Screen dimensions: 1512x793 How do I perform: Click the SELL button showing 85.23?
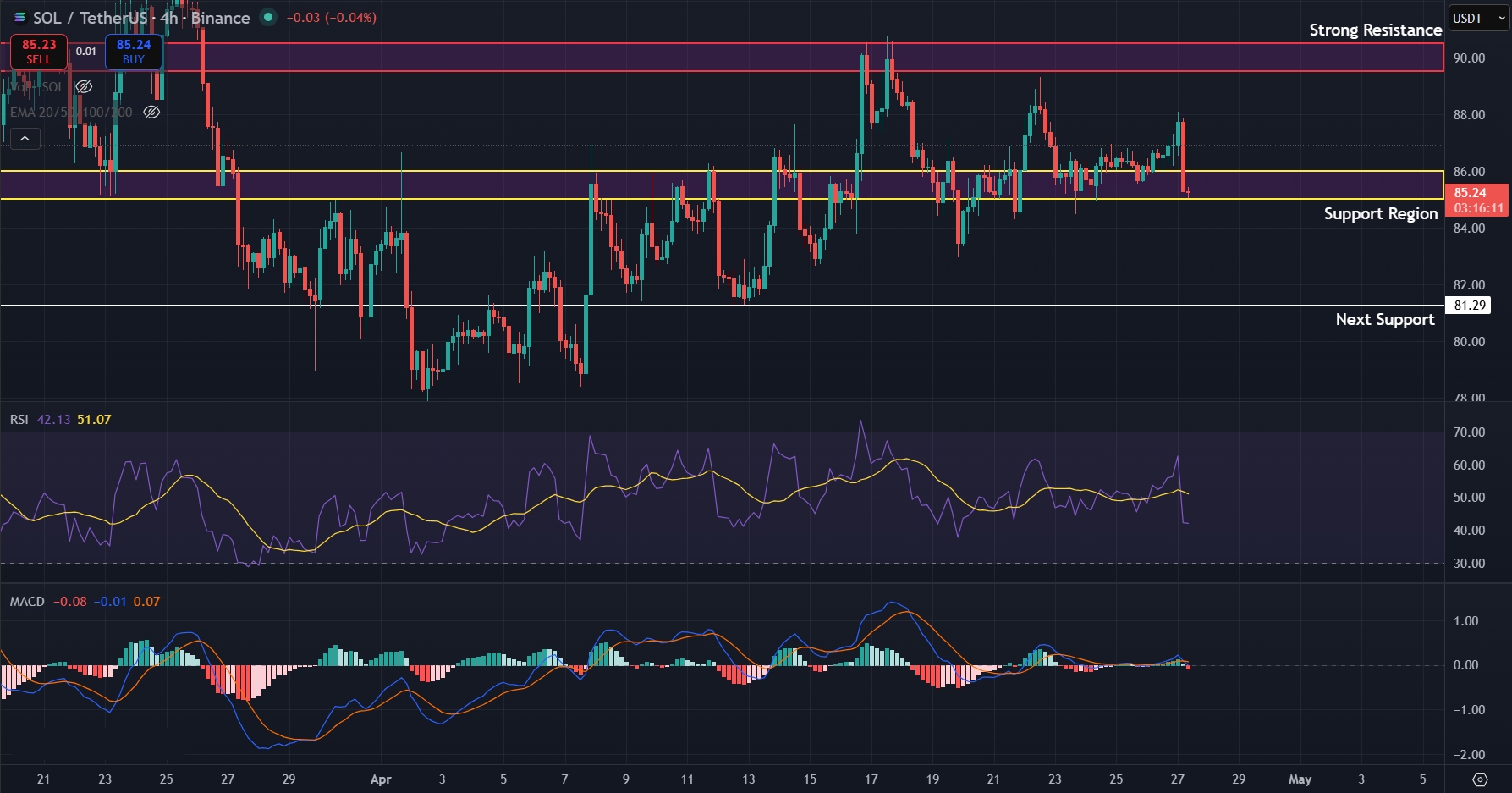click(x=38, y=52)
